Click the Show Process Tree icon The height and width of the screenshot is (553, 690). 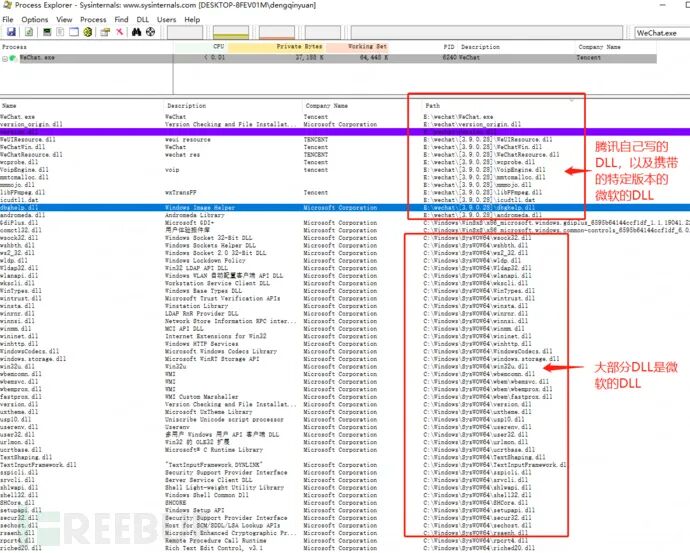[x=60, y=32]
